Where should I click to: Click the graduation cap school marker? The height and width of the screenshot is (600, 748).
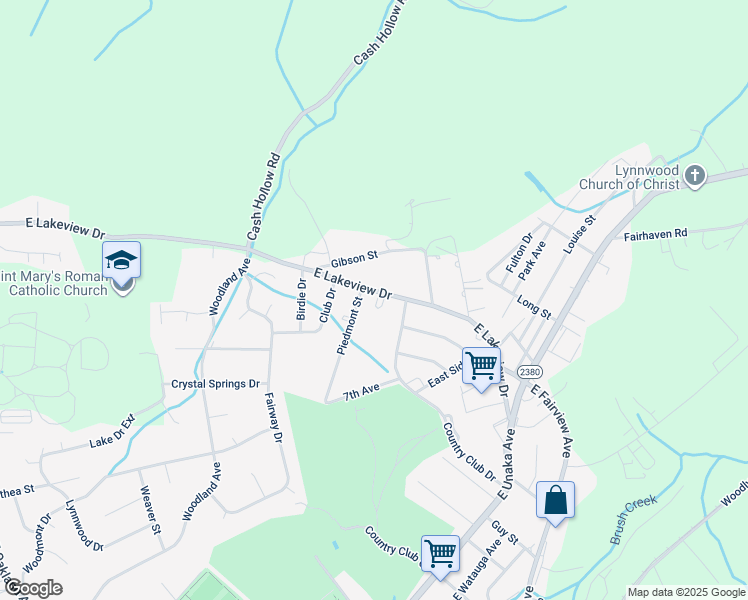click(x=122, y=260)
